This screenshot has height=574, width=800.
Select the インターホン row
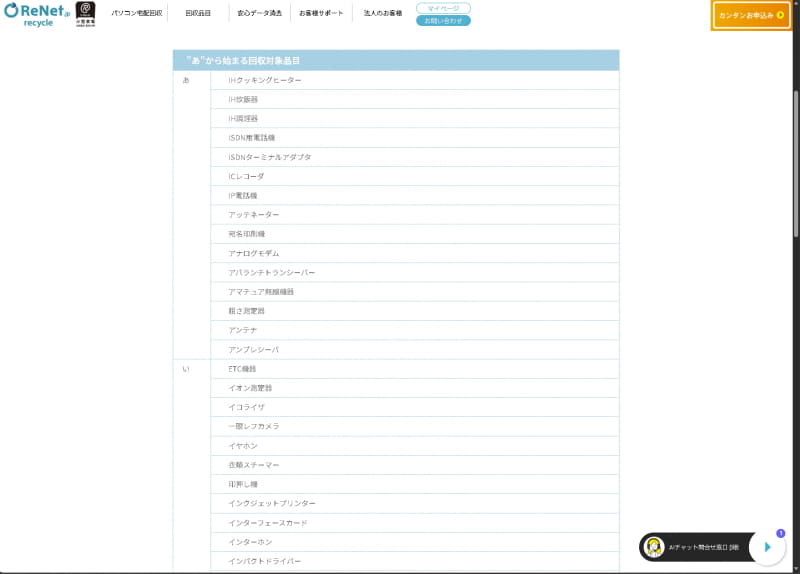click(x=415, y=542)
